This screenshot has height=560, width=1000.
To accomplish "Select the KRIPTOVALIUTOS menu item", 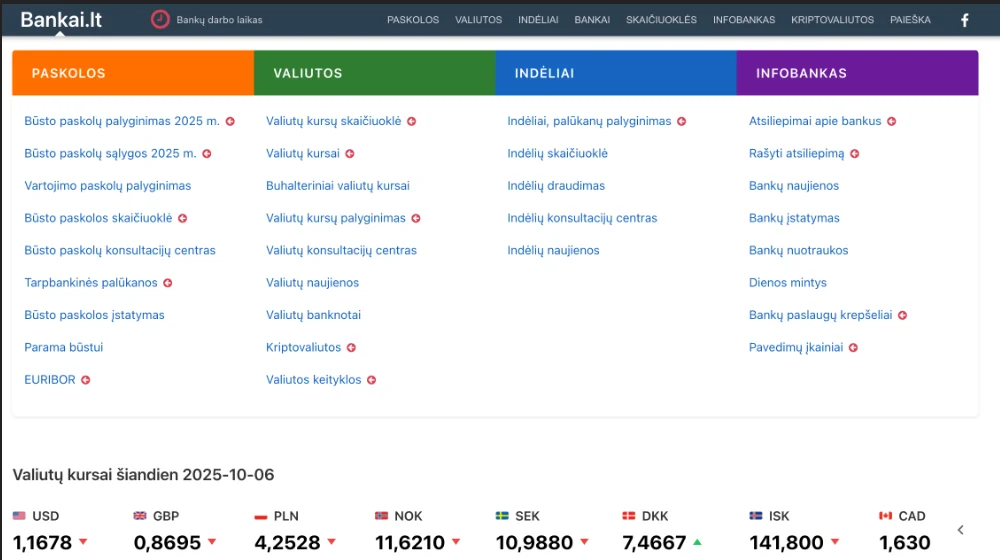I will tap(832, 20).
